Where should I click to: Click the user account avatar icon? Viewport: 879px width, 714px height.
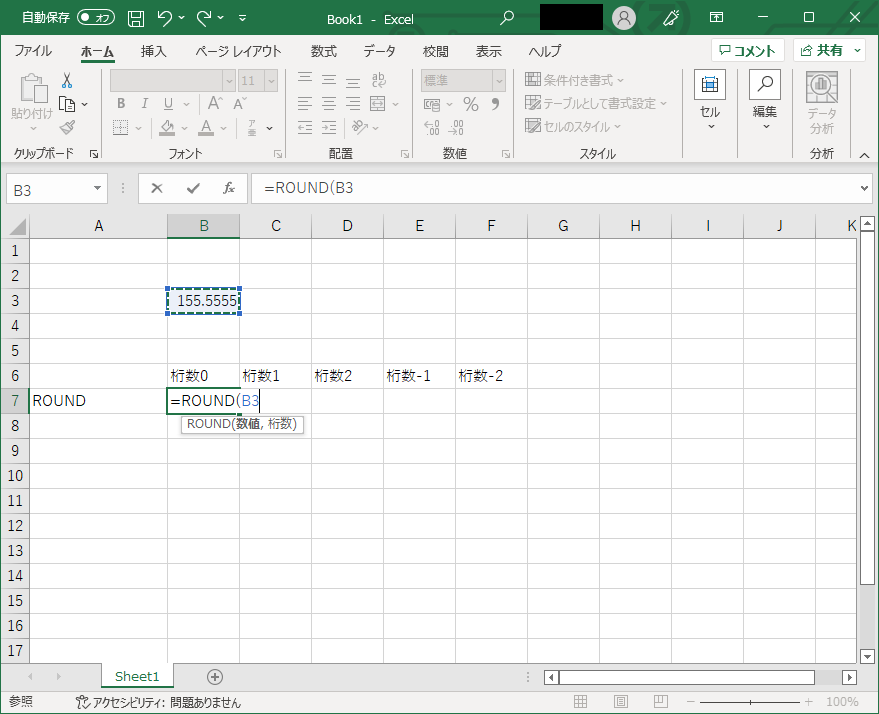click(x=623, y=18)
